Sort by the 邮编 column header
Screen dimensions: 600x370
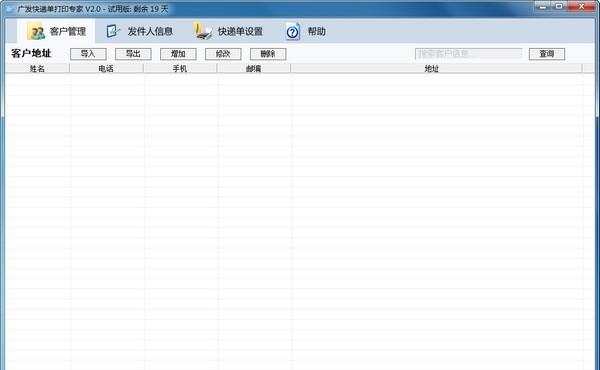(x=253, y=68)
